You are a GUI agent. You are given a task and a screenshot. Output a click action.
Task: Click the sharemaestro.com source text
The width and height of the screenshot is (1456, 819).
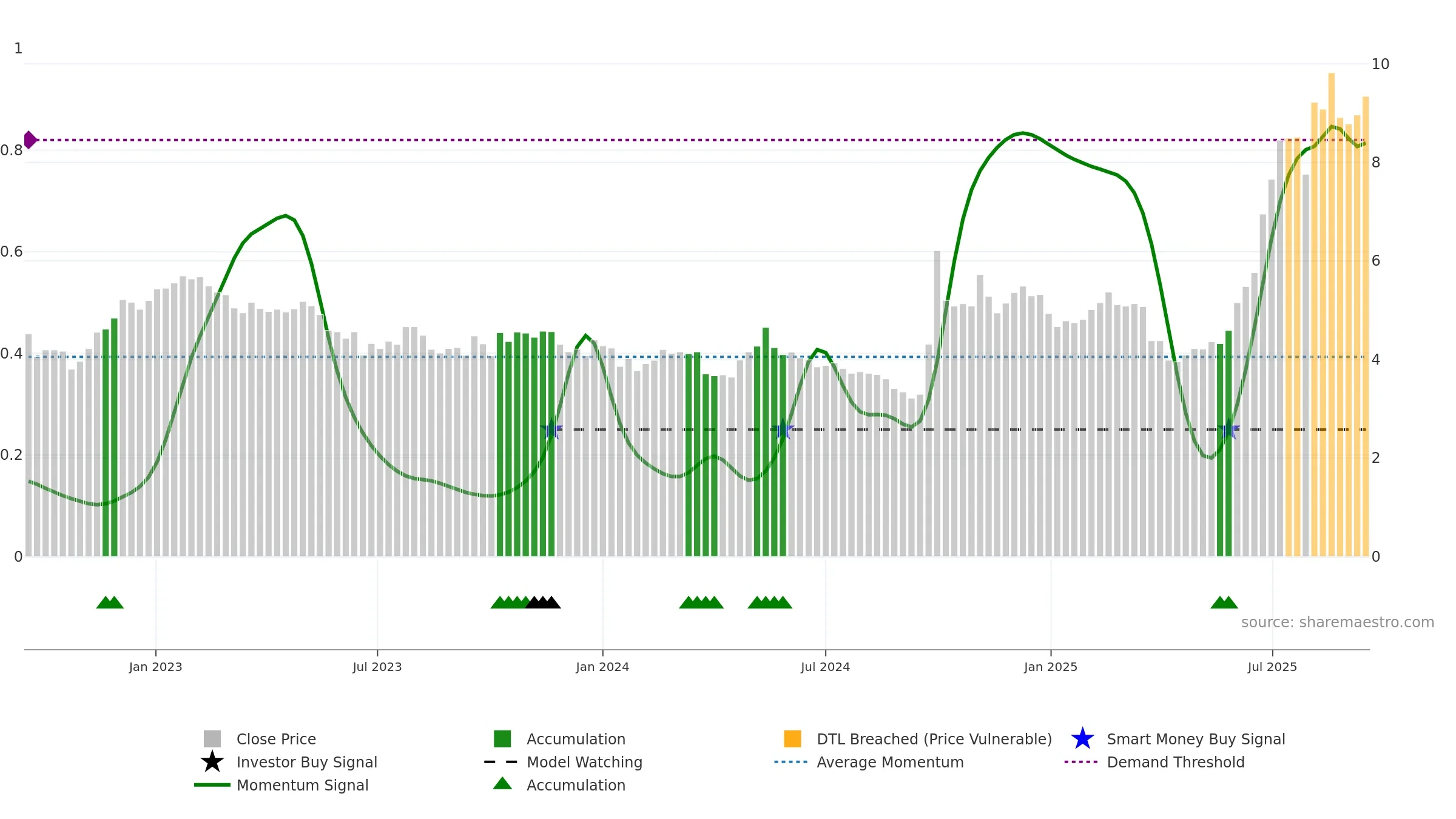tap(1338, 622)
